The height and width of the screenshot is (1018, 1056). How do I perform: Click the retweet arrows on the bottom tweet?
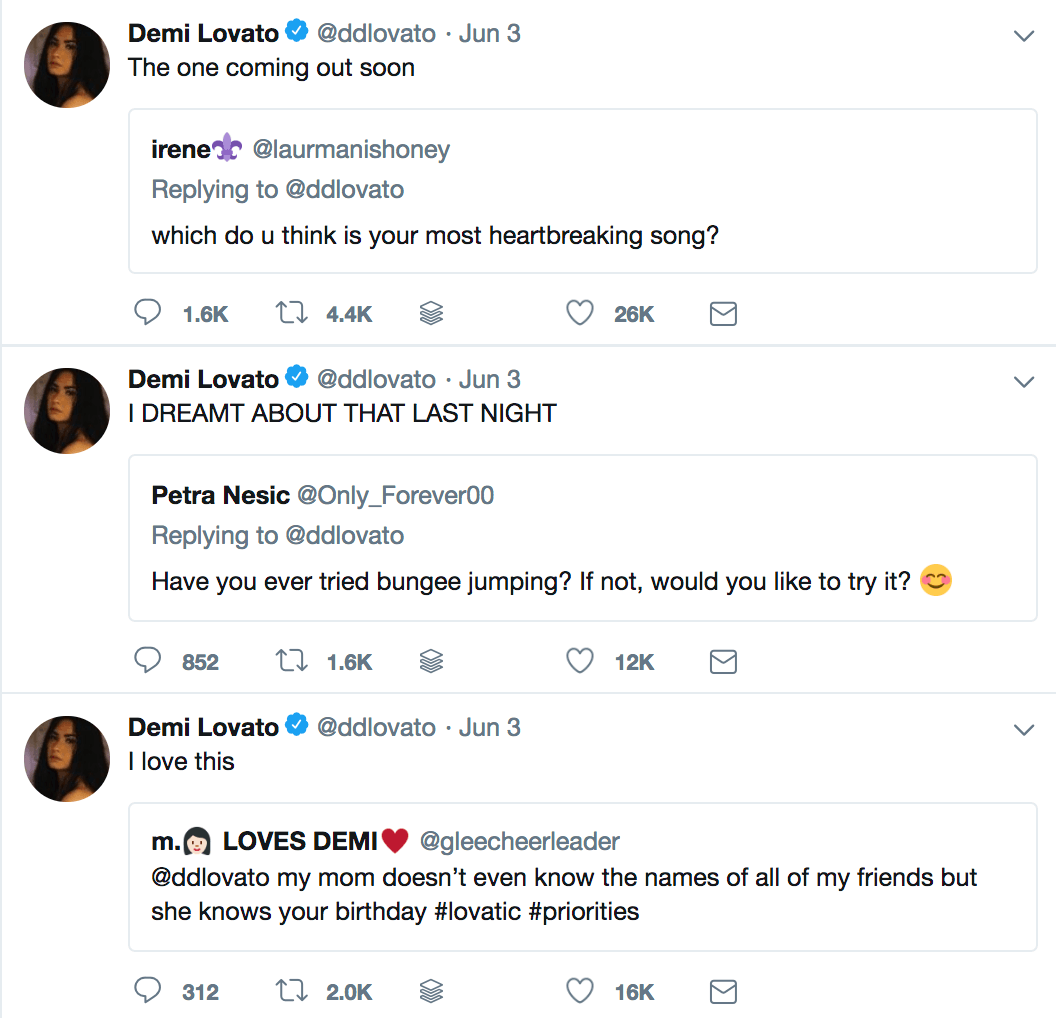(291, 990)
